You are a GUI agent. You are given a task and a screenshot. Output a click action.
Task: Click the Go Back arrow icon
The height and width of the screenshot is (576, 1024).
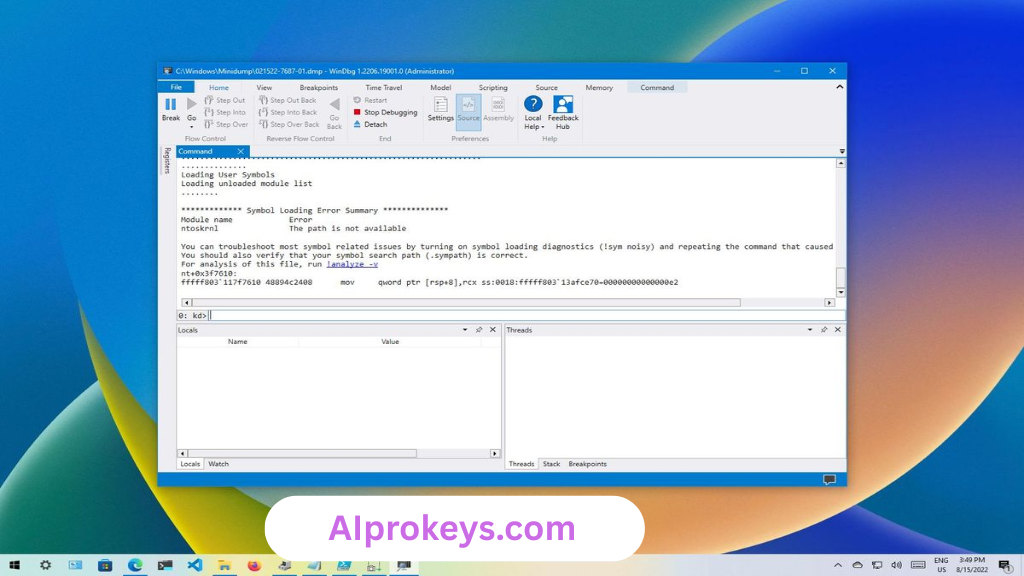[x=334, y=104]
